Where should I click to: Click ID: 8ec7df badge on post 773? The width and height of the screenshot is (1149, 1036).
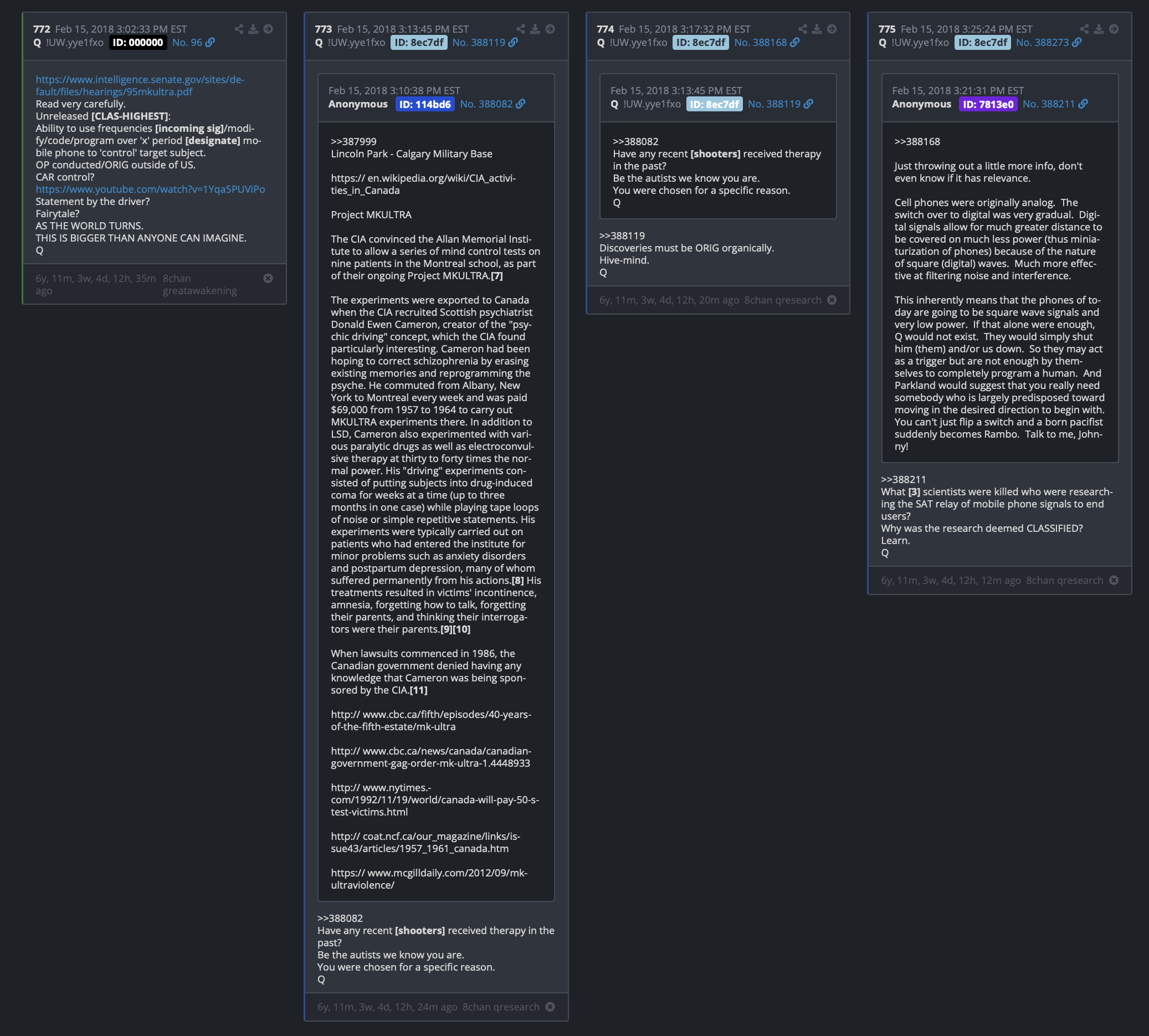[x=419, y=43]
